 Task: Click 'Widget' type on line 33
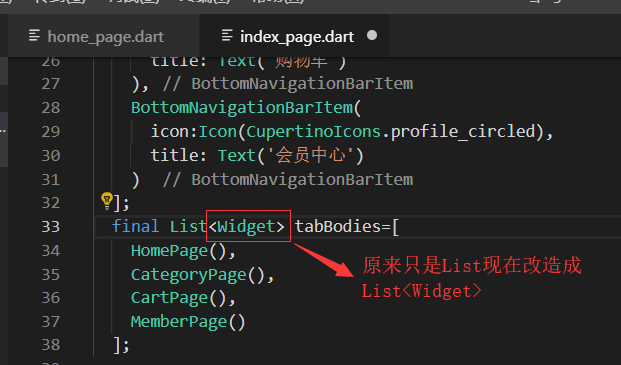pyautogui.click(x=246, y=227)
